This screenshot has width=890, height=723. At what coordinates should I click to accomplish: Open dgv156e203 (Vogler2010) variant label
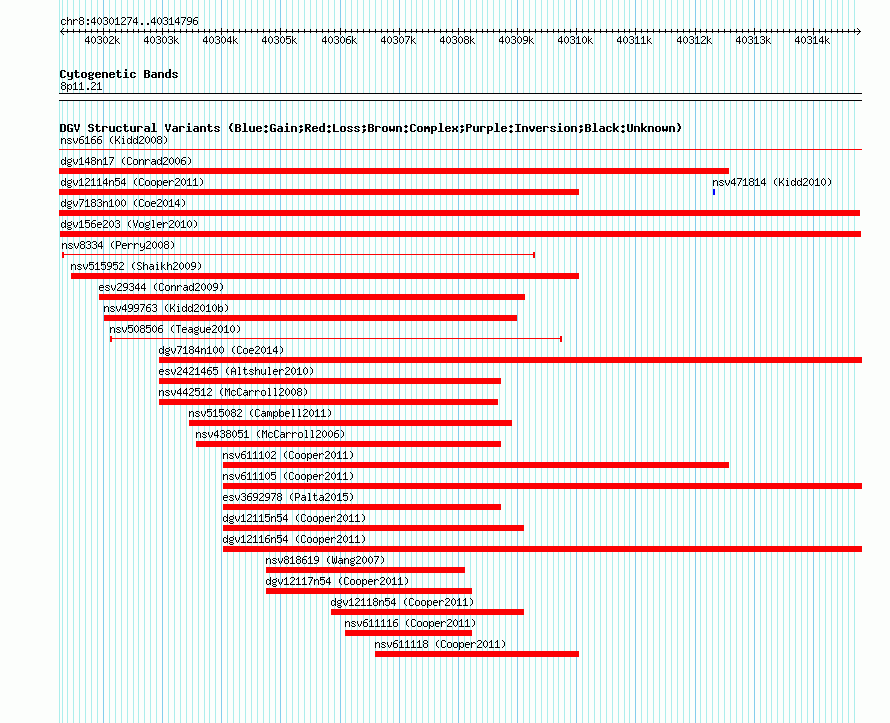pos(129,224)
